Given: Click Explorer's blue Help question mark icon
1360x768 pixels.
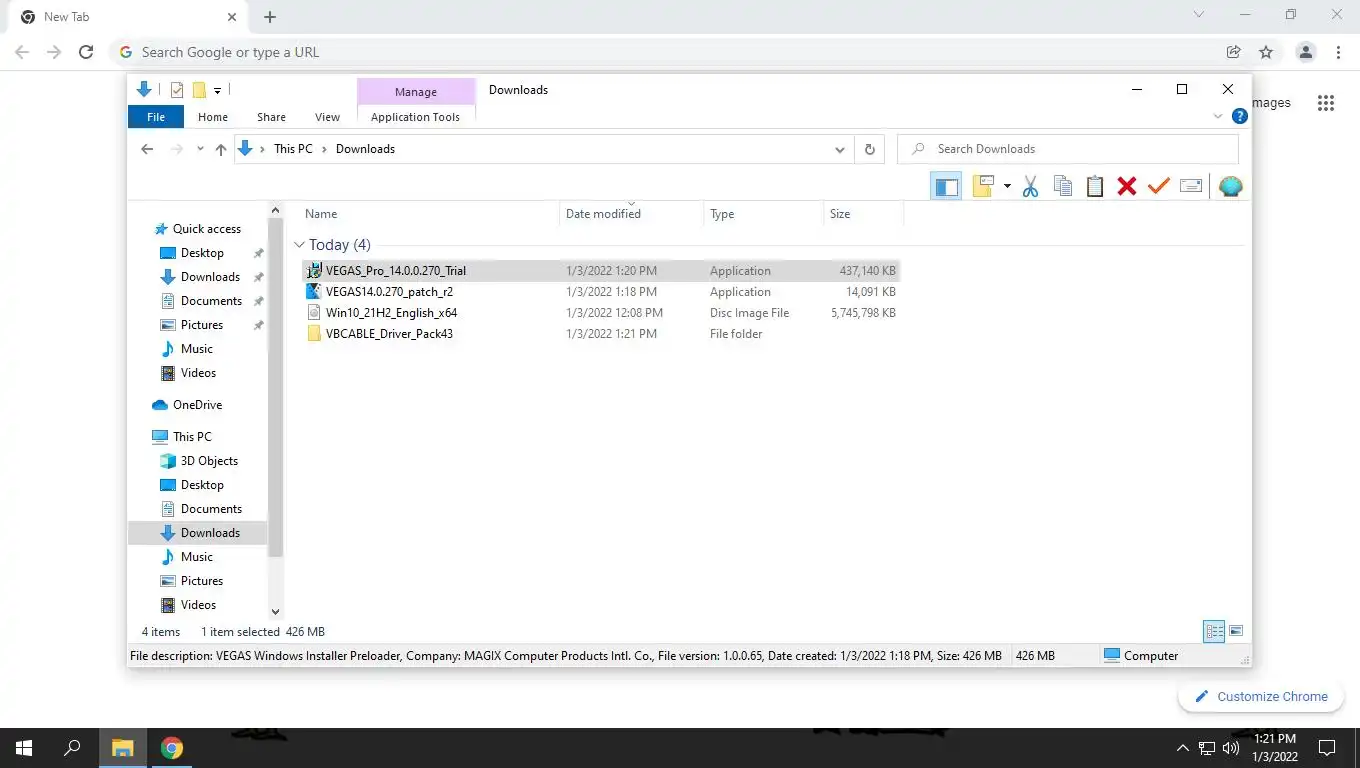Looking at the screenshot, I should [x=1239, y=116].
